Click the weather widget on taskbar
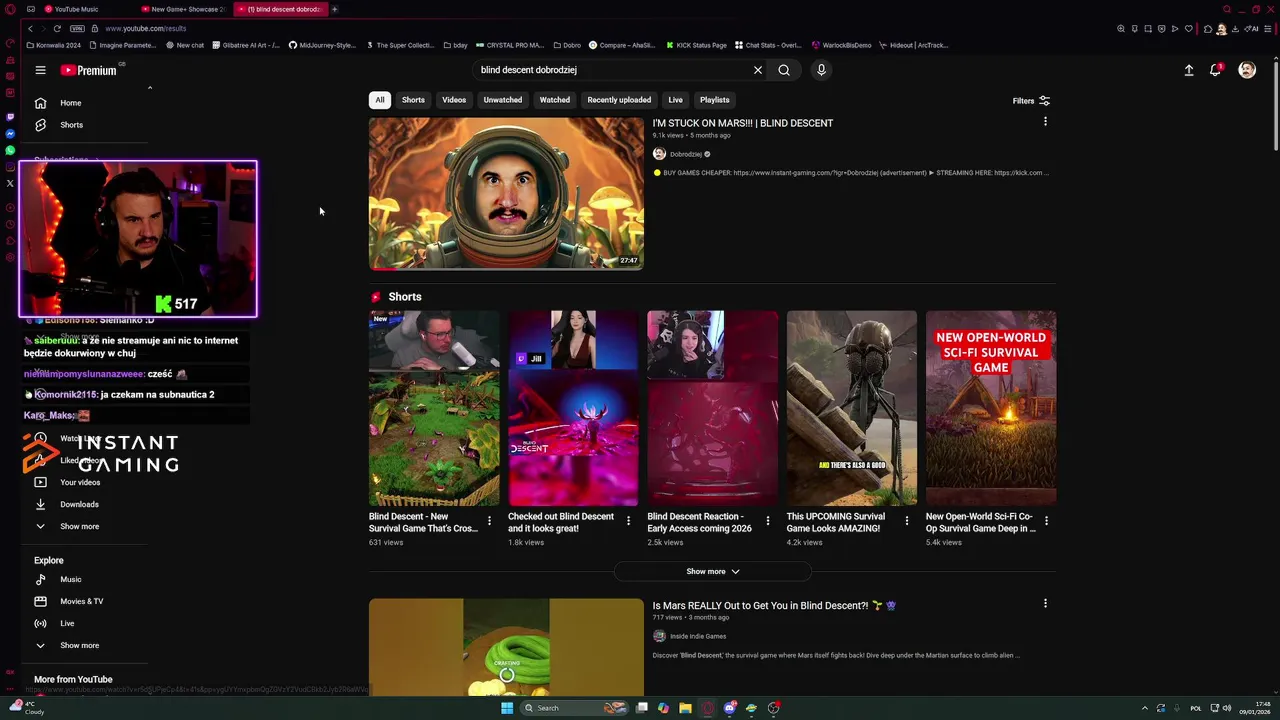This screenshot has width=1280, height=720. (x=26, y=708)
